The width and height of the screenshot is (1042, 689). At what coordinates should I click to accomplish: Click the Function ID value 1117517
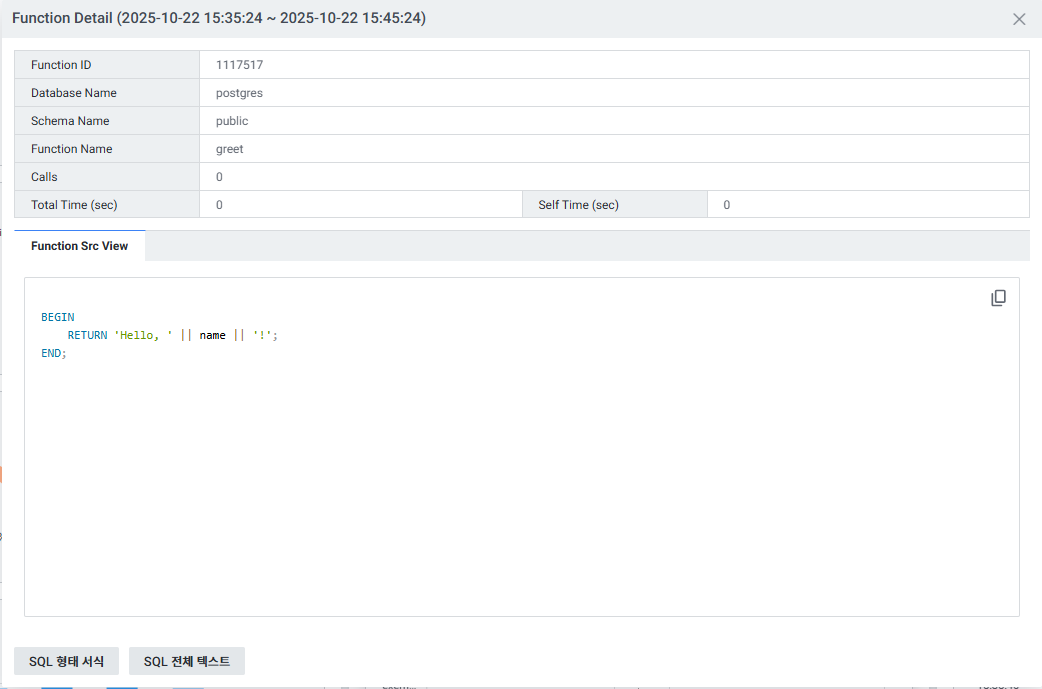239,65
